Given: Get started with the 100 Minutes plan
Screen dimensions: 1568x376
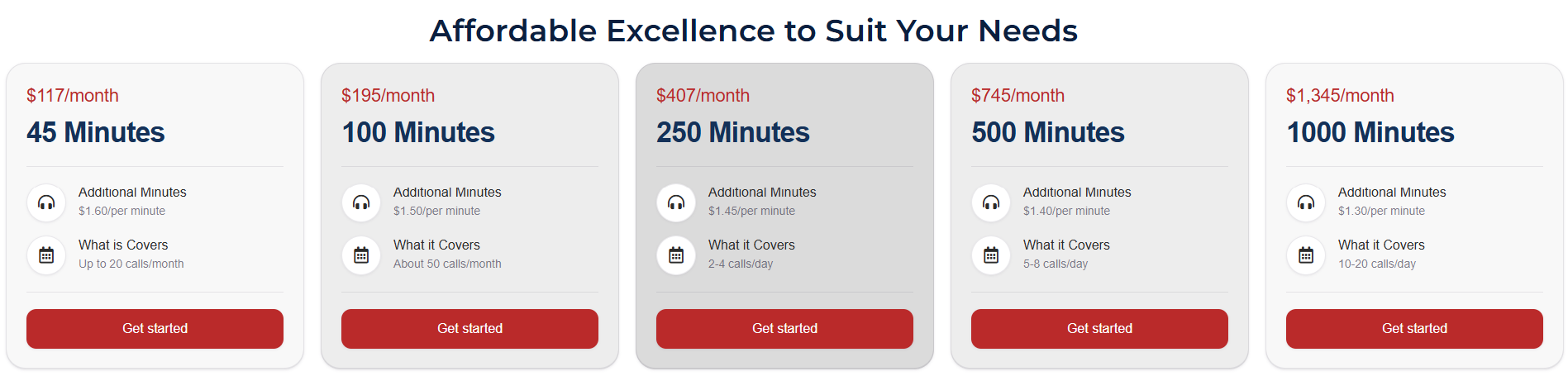Looking at the screenshot, I should tap(469, 329).
